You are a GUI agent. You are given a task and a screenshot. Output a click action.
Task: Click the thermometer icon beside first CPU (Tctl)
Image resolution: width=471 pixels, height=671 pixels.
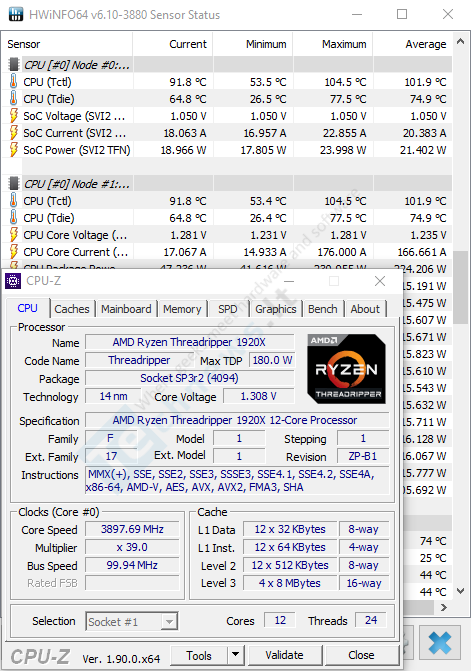pyautogui.click(x=13, y=81)
